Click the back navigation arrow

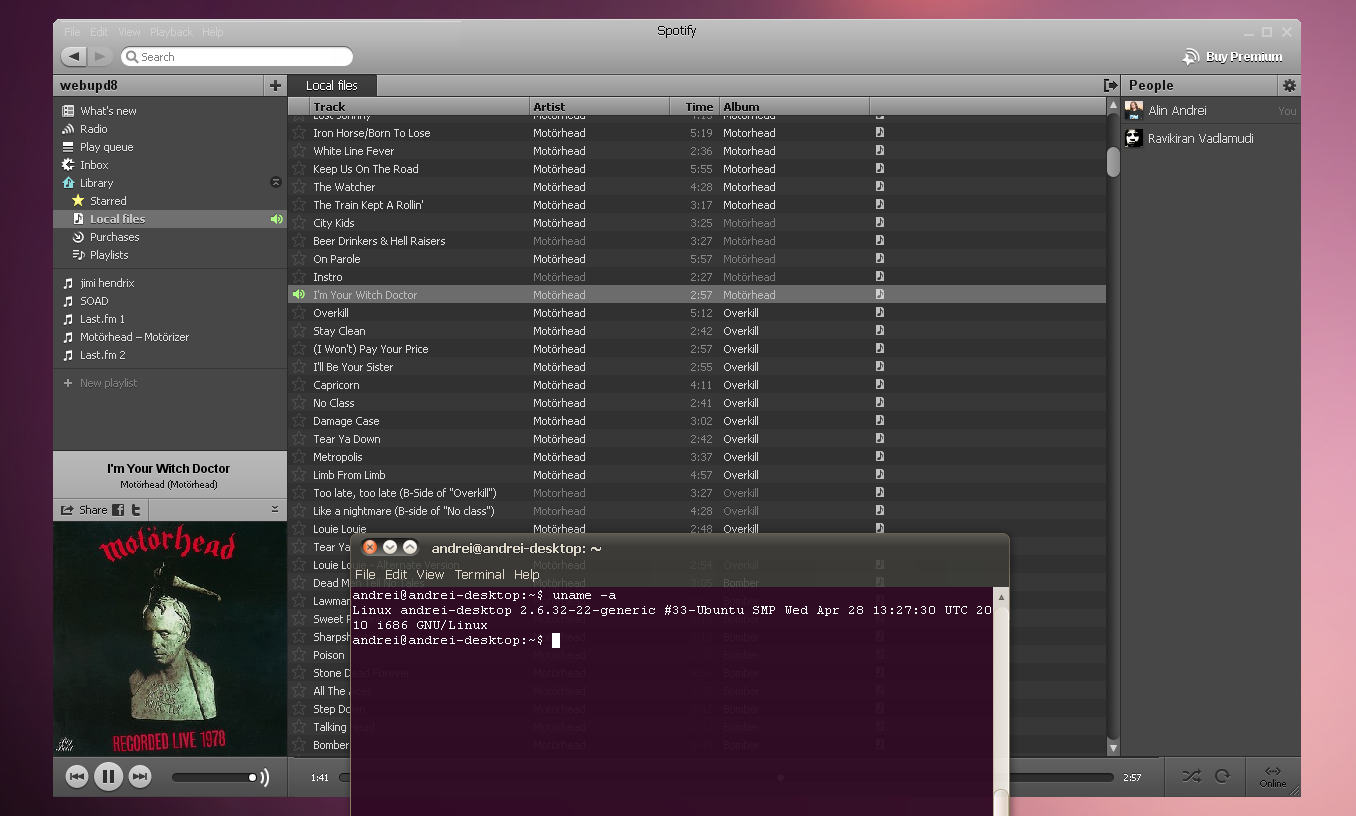click(x=74, y=57)
